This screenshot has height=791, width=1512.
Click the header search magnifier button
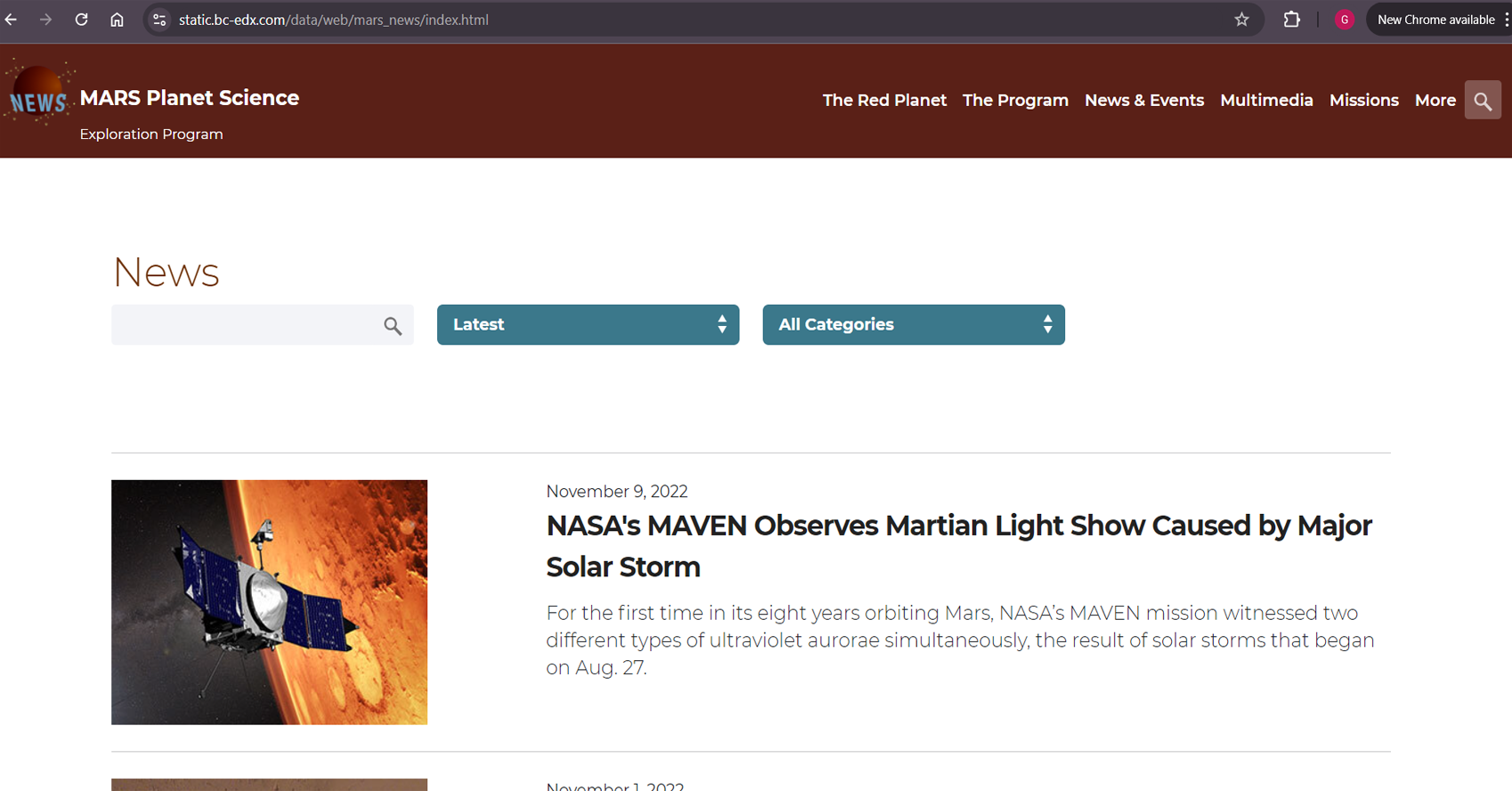[x=1483, y=101]
